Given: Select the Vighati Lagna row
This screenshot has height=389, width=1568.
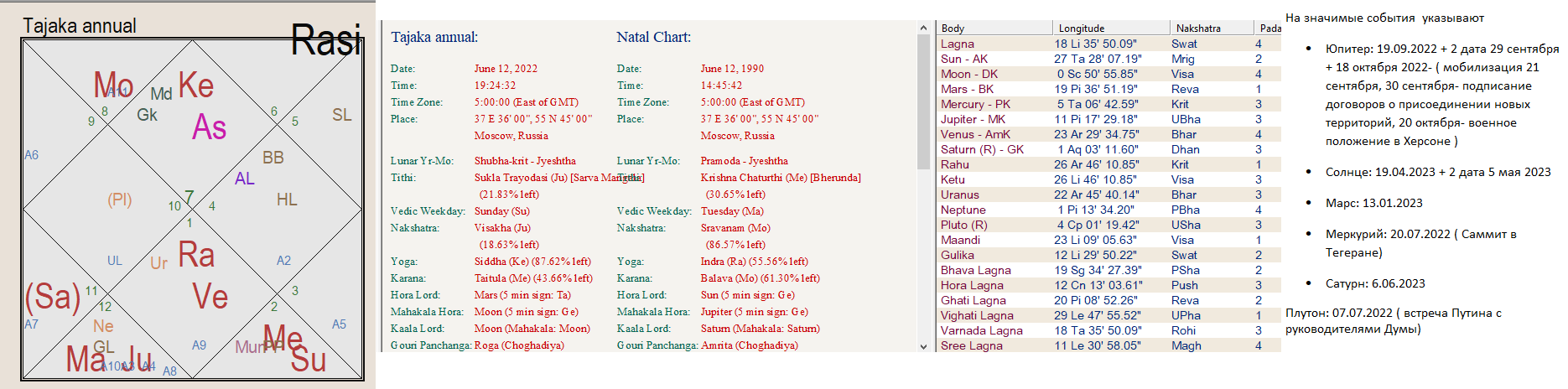Looking at the screenshot, I should tap(1109, 315).
